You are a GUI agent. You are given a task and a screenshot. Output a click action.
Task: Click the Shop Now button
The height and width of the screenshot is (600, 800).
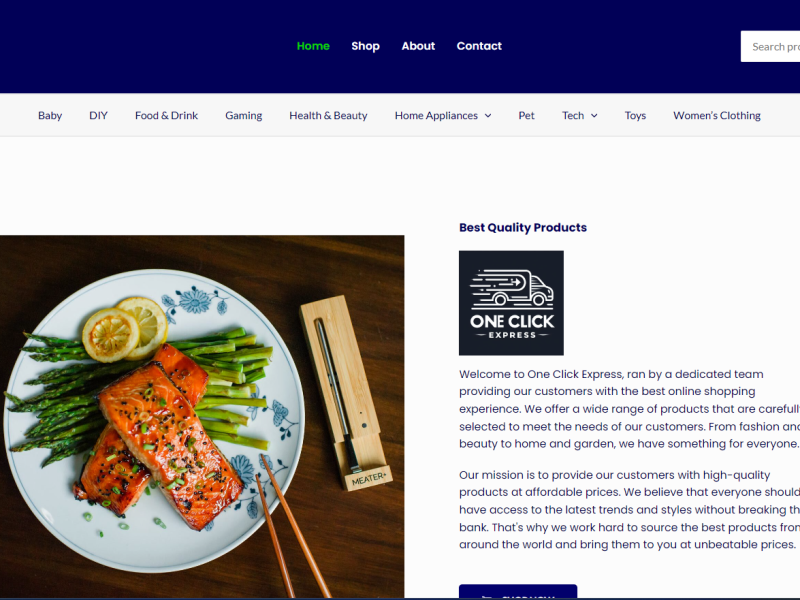tap(518, 592)
